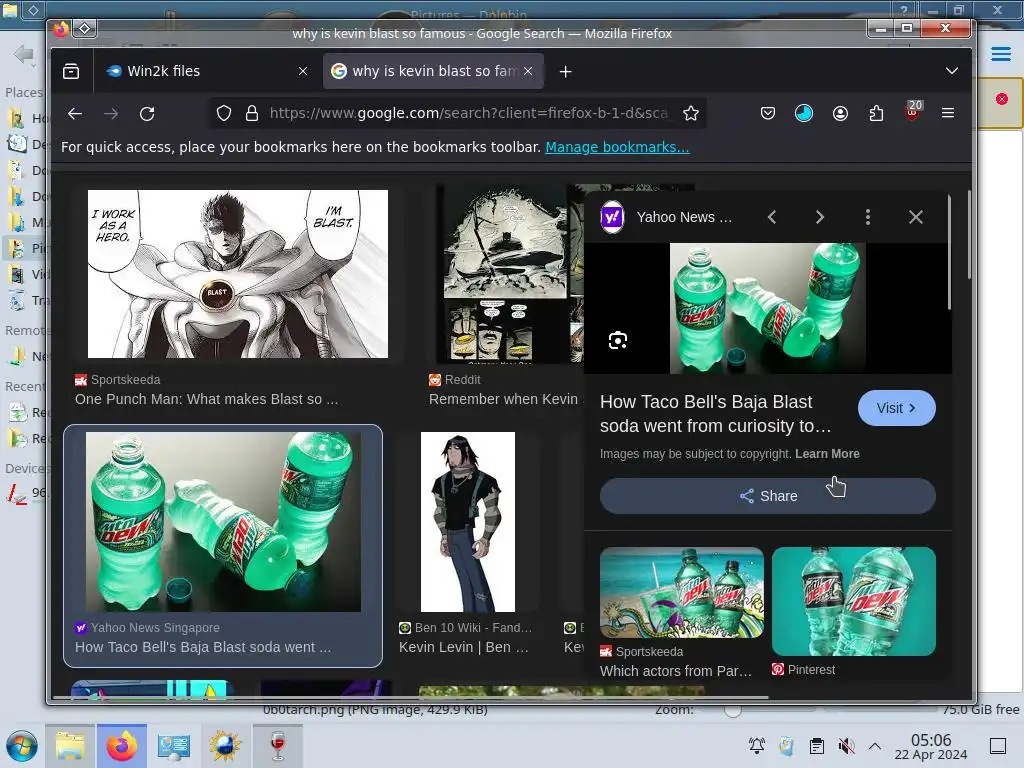This screenshot has height=768, width=1024.
Task: Open preview panel three-dot options menu
Action: click(868, 217)
